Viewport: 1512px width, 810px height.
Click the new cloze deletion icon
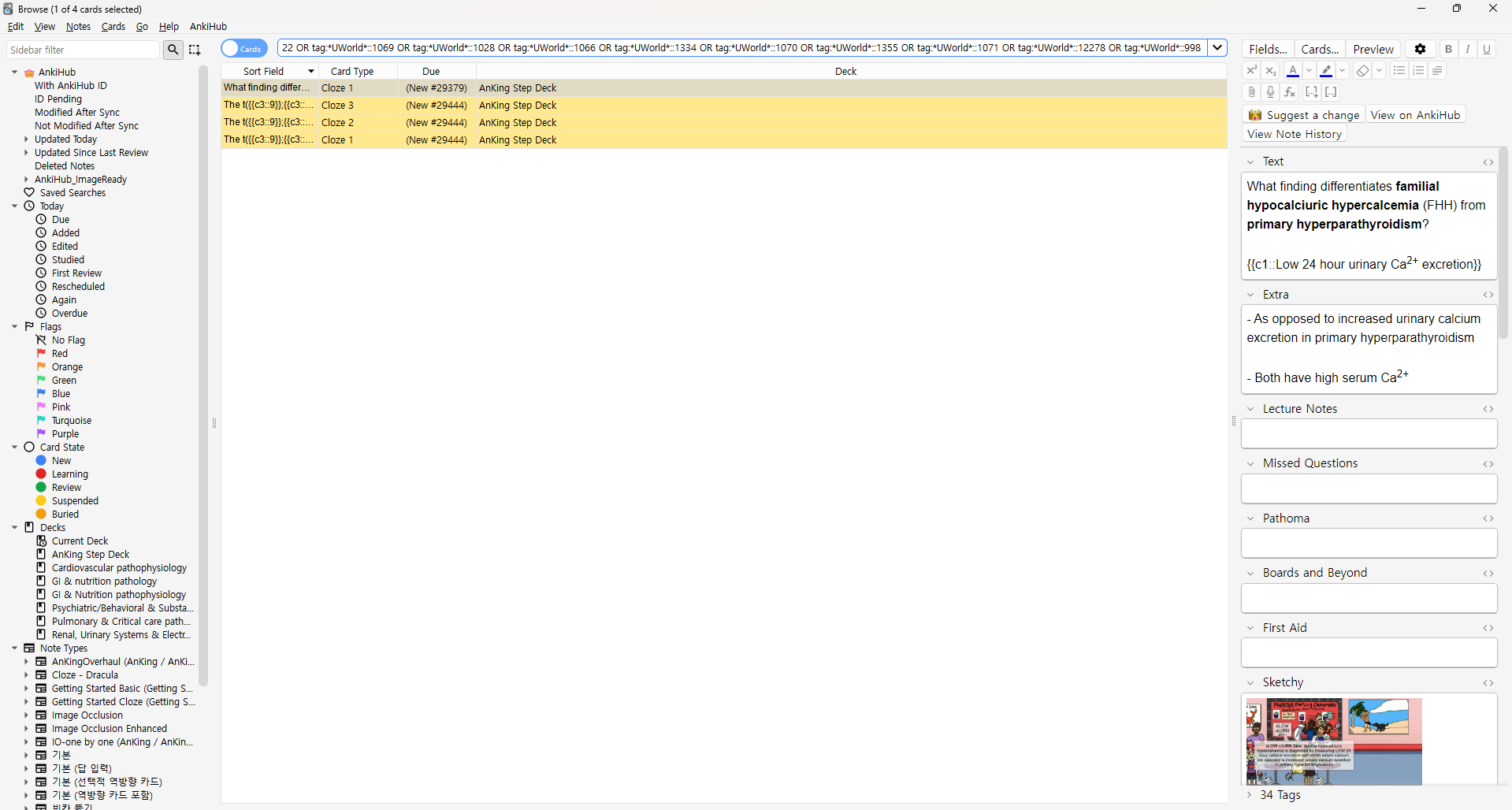coord(1311,92)
